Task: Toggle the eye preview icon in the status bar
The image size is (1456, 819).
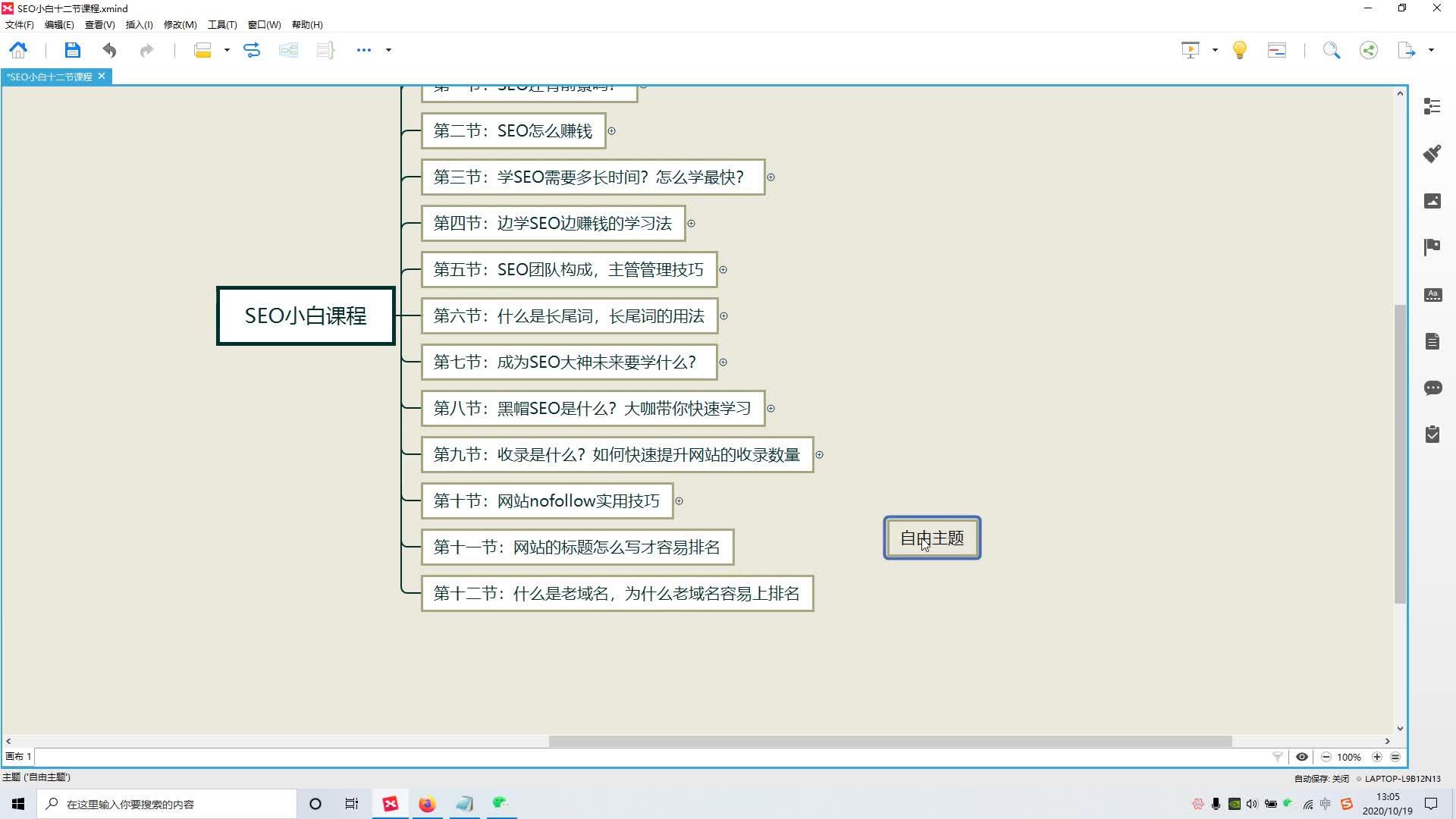Action: (x=1302, y=757)
